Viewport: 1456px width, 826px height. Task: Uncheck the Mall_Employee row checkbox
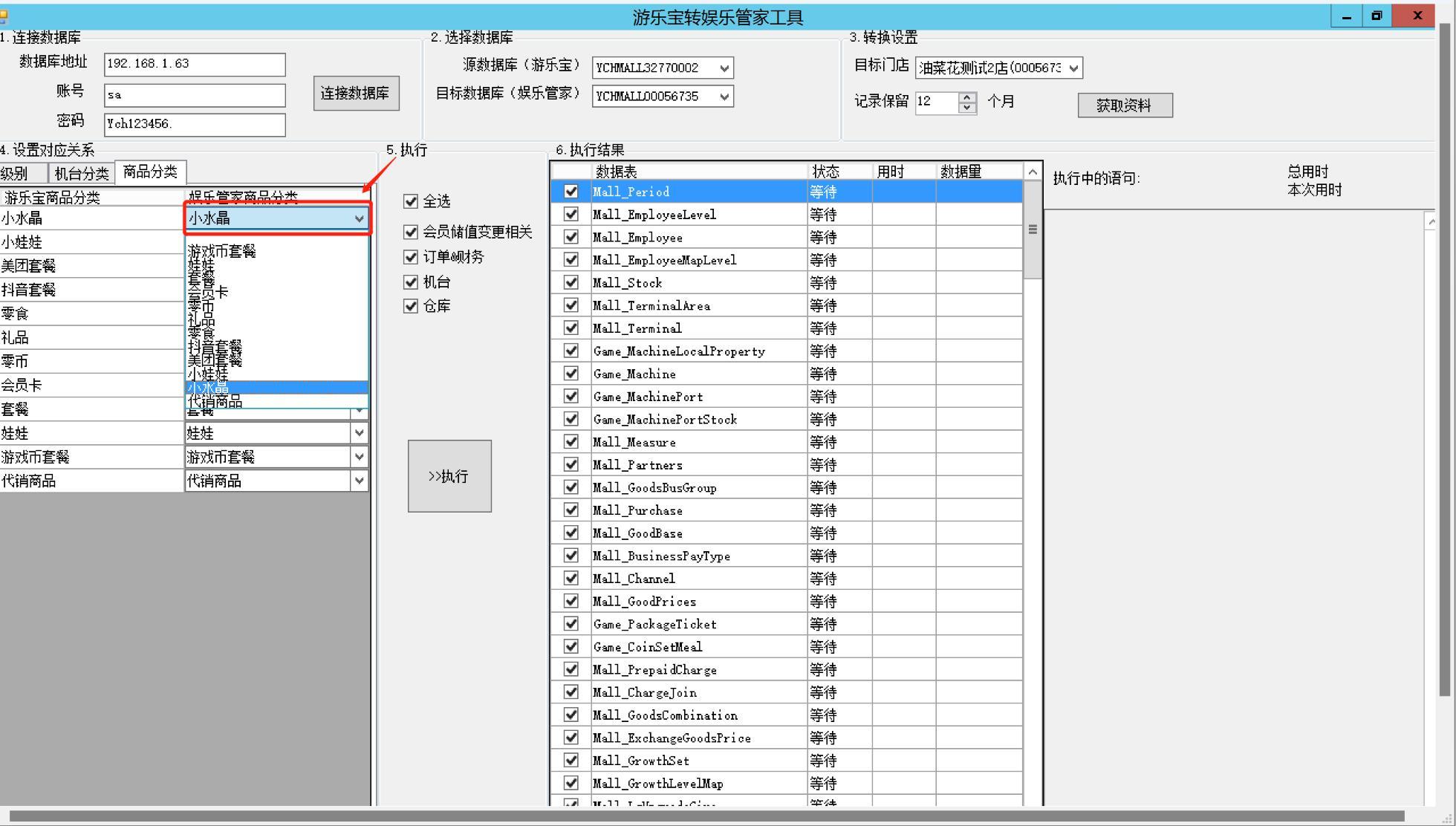[571, 237]
